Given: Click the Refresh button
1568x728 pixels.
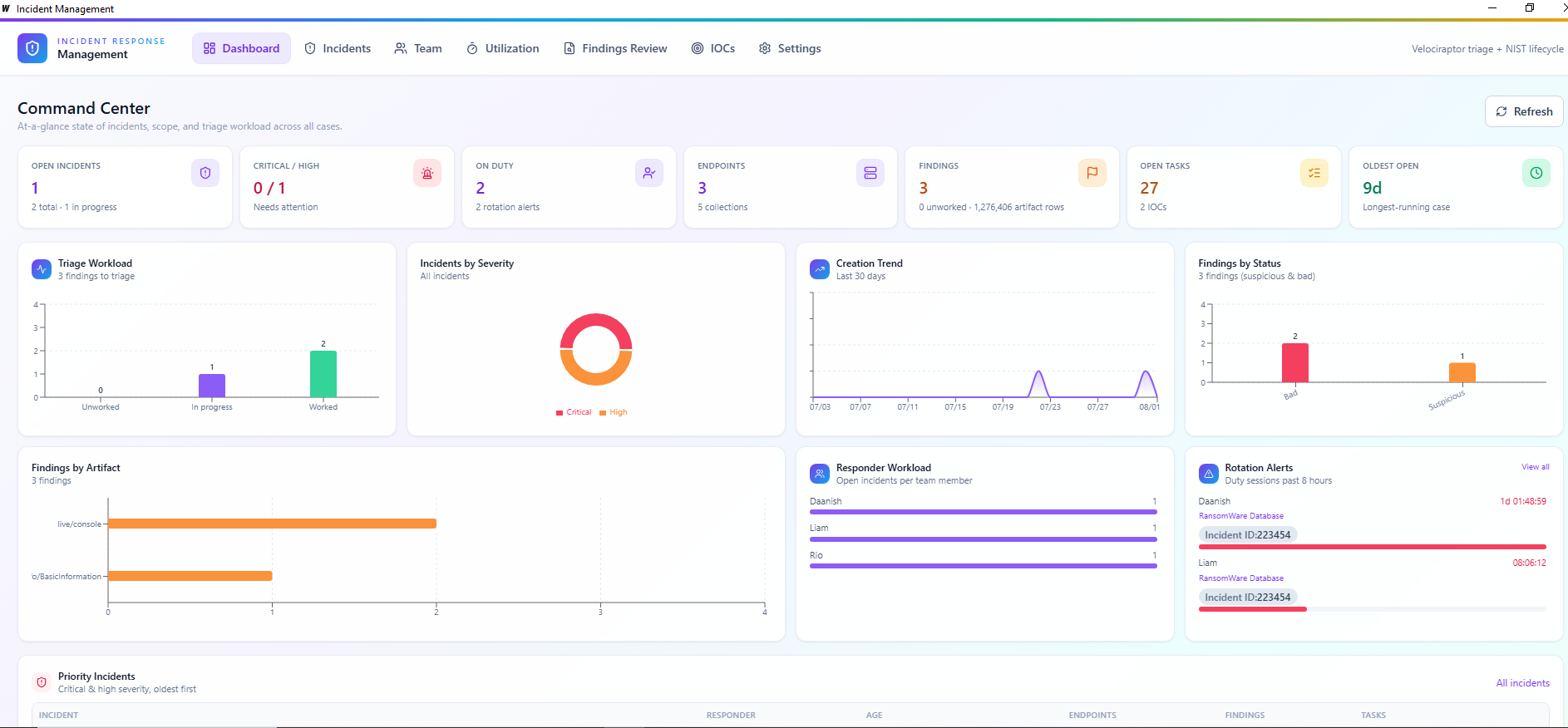Looking at the screenshot, I should [1524, 111].
